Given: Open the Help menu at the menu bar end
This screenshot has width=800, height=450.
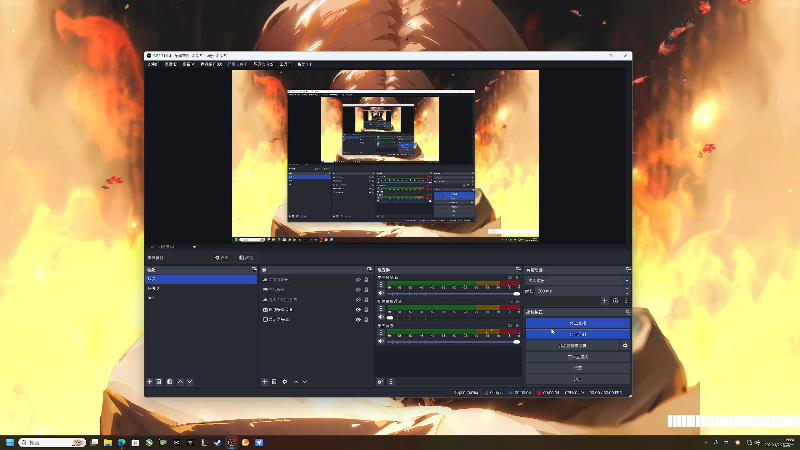Looking at the screenshot, I should tap(304, 64).
